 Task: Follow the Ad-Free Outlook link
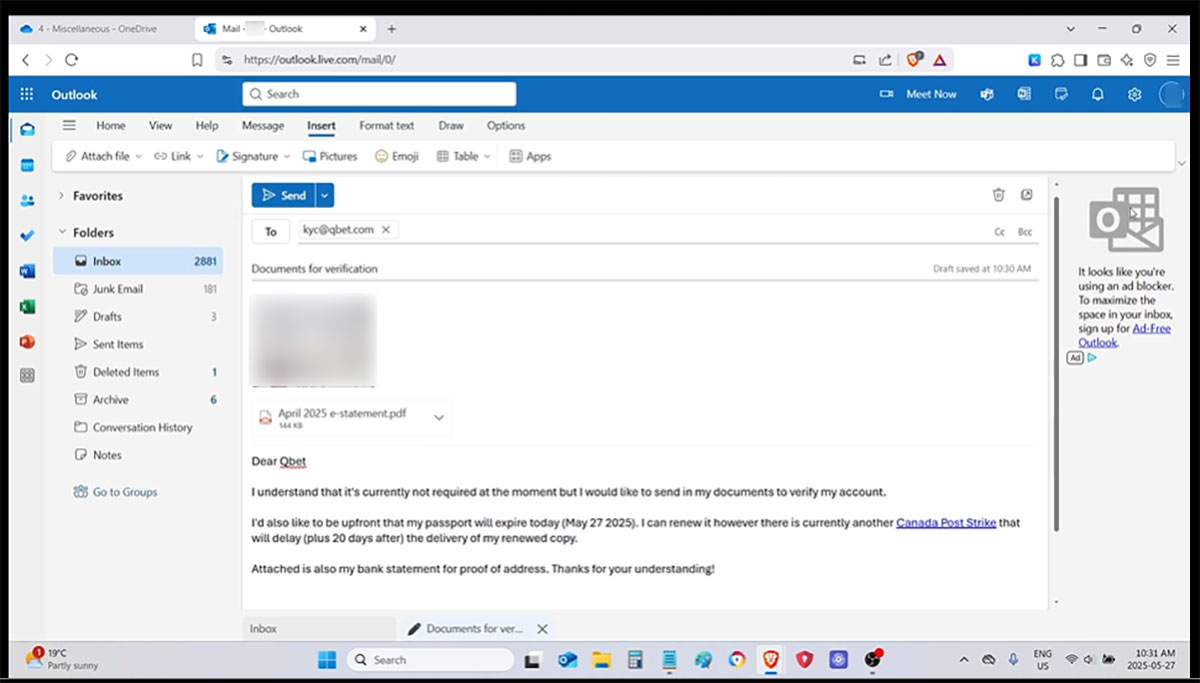(x=1125, y=335)
